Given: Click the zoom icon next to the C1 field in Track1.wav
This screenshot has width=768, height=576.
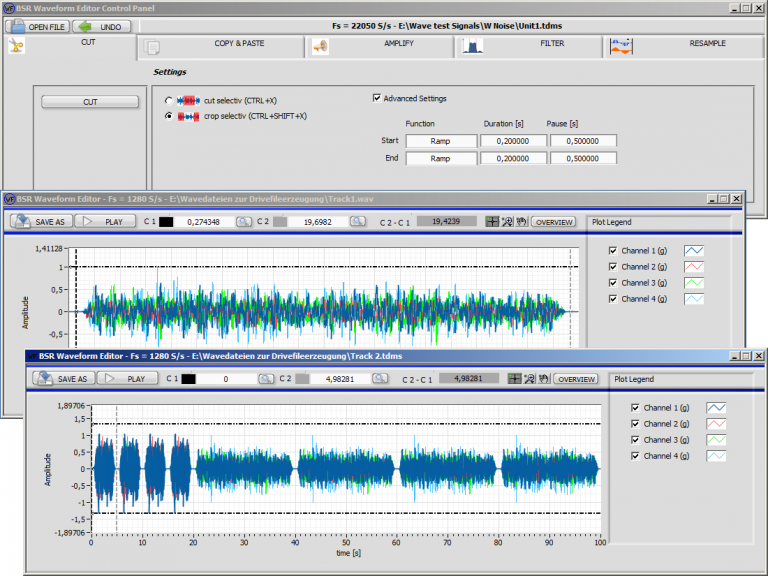Looking at the screenshot, I should click(x=244, y=221).
